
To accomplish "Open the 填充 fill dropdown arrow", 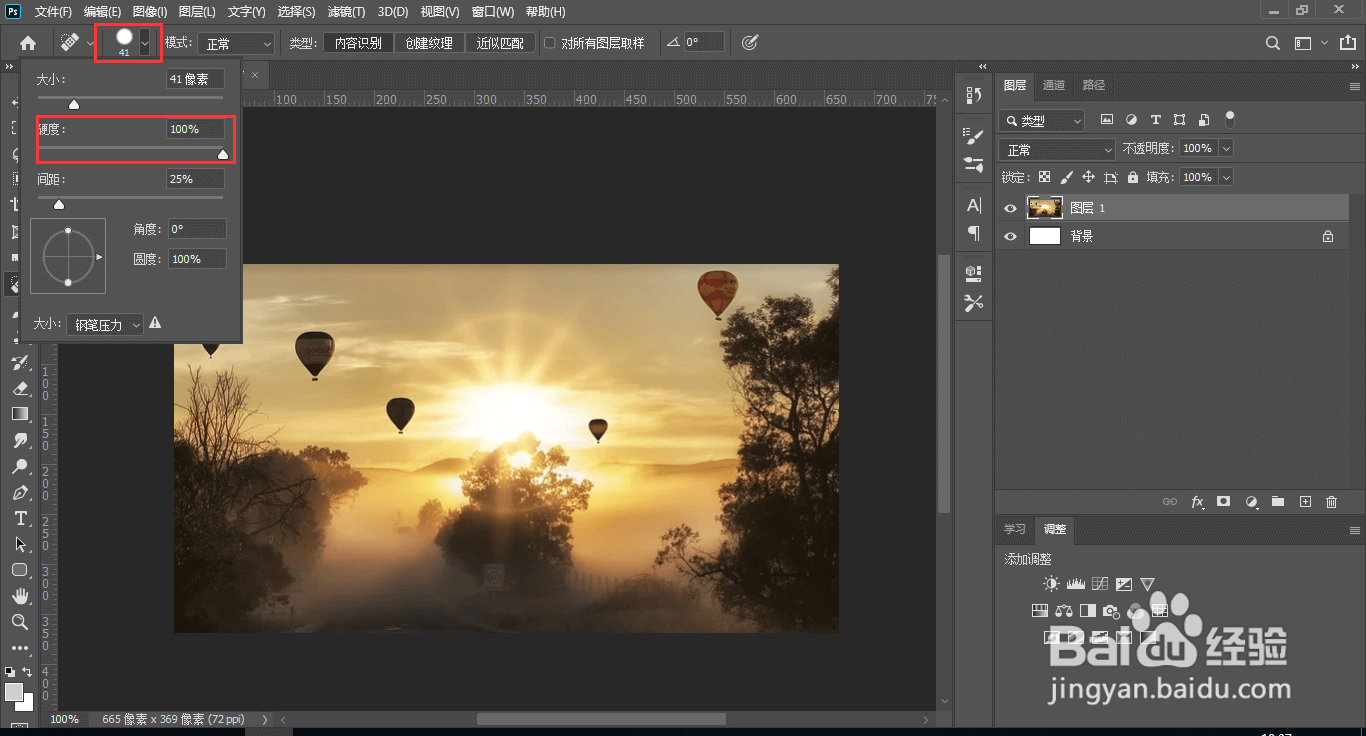I will (1226, 177).
